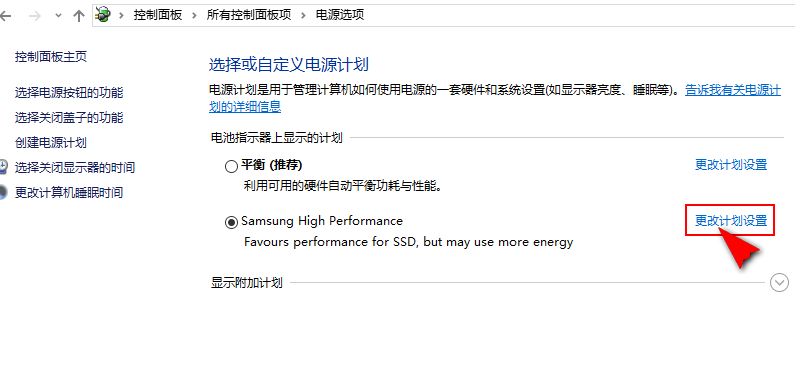The height and width of the screenshot is (367, 795).
Task: Open 创建电源计划 in sidebar
Action: [x=51, y=143]
